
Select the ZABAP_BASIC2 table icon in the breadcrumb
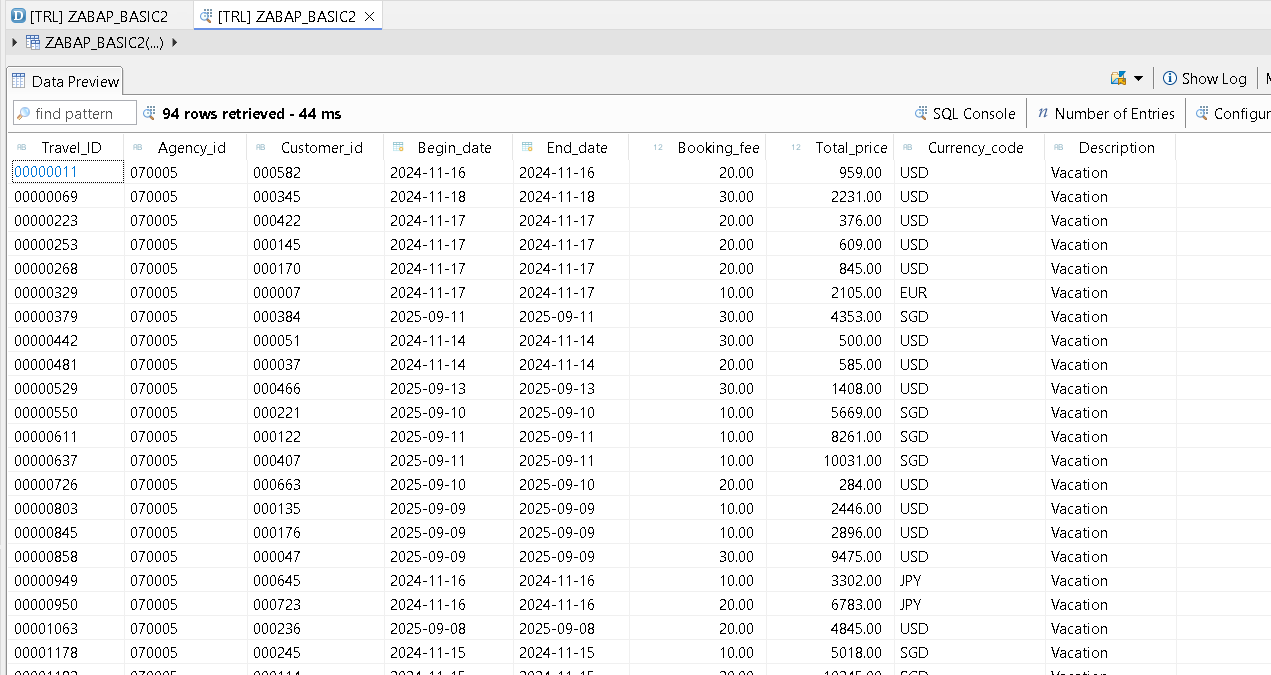tap(33, 42)
